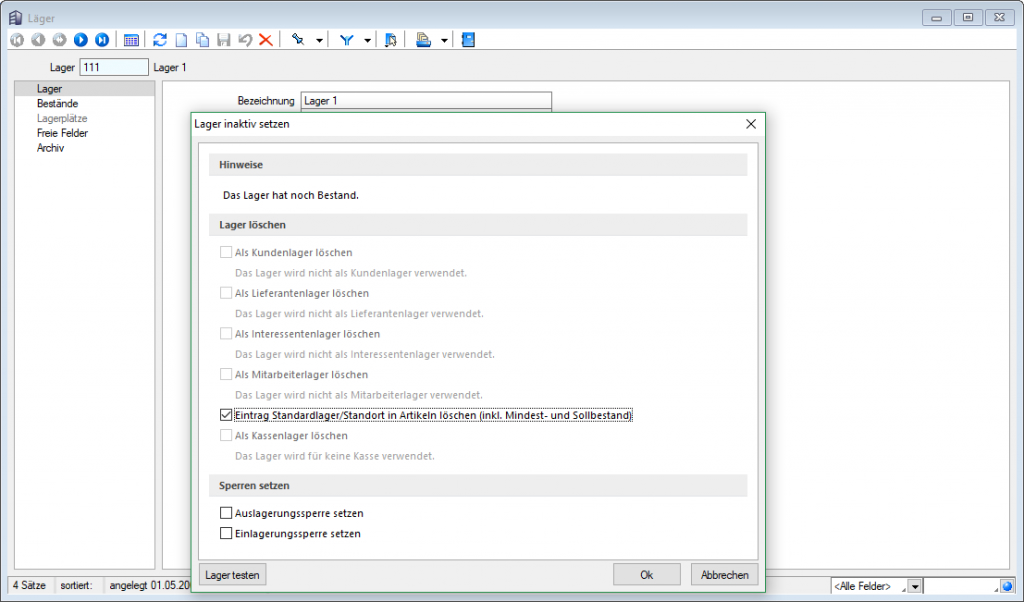Click the Bezeichnung field with Lager 1
1024x602 pixels.
click(x=426, y=101)
